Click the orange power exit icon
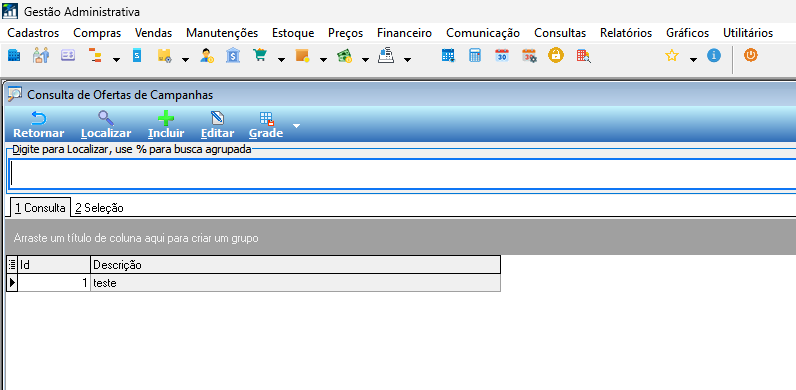 [x=751, y=55]
